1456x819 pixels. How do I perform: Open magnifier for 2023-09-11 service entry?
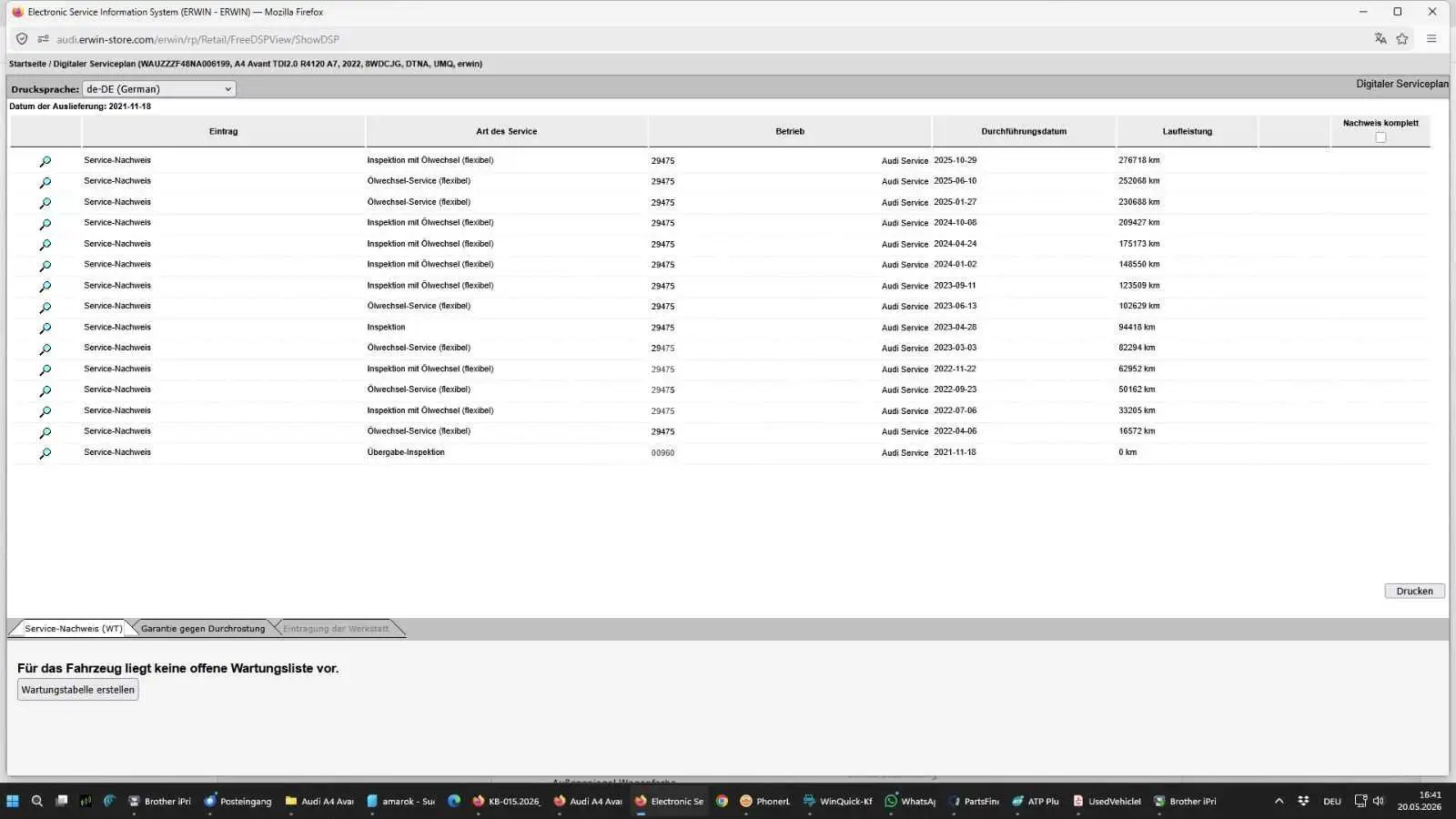coord(45,287)
